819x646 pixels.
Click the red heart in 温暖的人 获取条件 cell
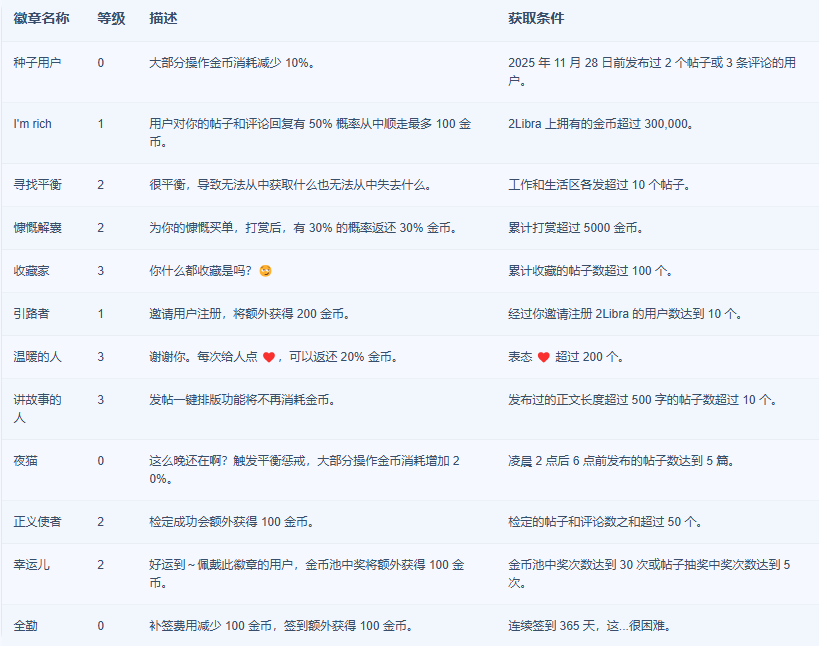tap(544, 357)
